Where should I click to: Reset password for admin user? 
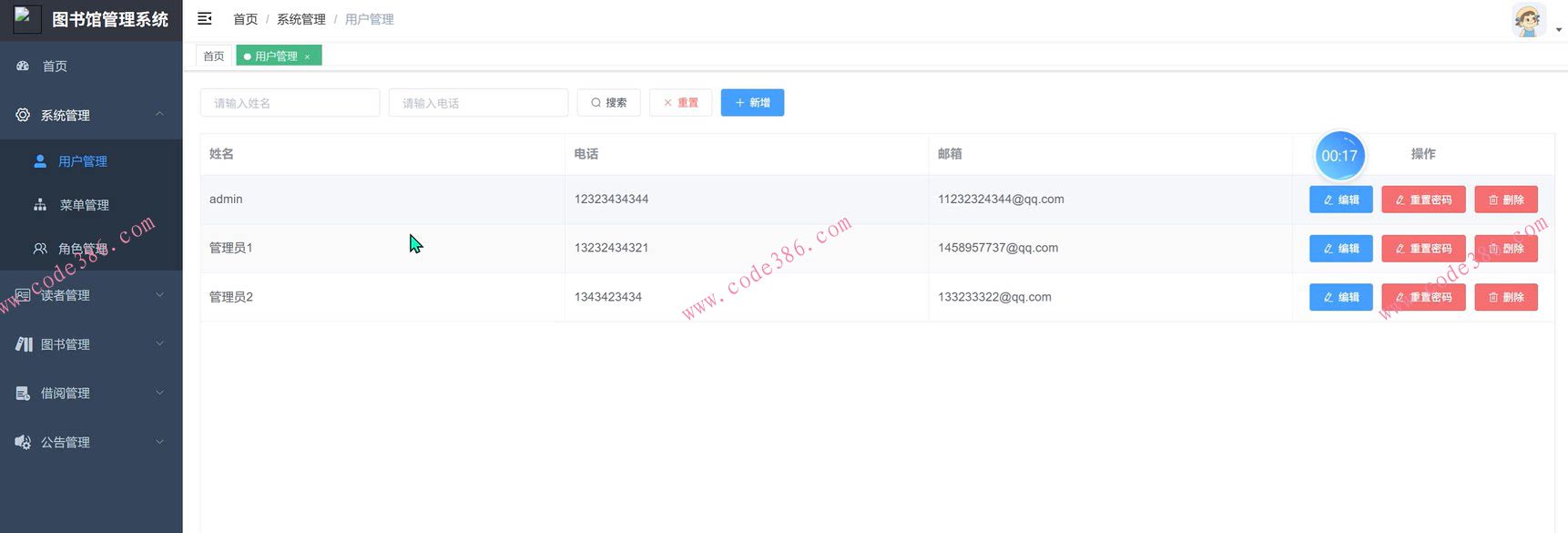pos(1423,200)
